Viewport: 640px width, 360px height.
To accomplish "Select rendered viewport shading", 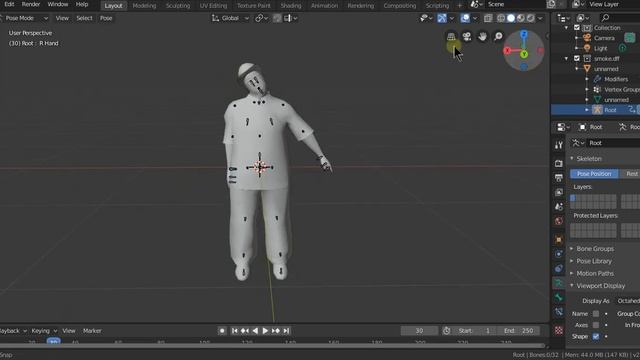I will 530,18.
